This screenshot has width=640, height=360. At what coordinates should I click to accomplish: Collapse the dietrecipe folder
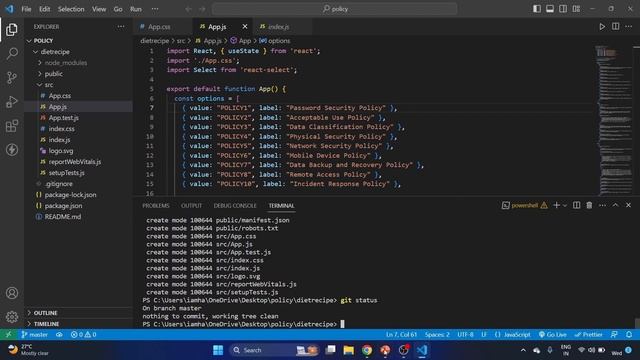(36, 52)
